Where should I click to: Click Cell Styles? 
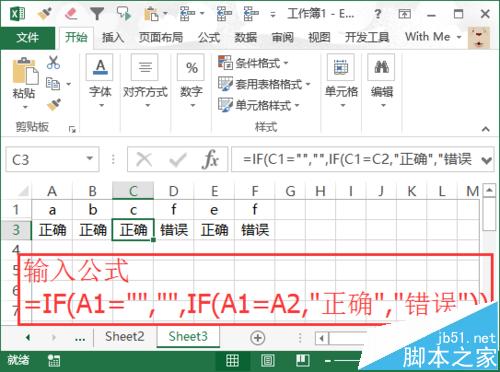[259, 105]
